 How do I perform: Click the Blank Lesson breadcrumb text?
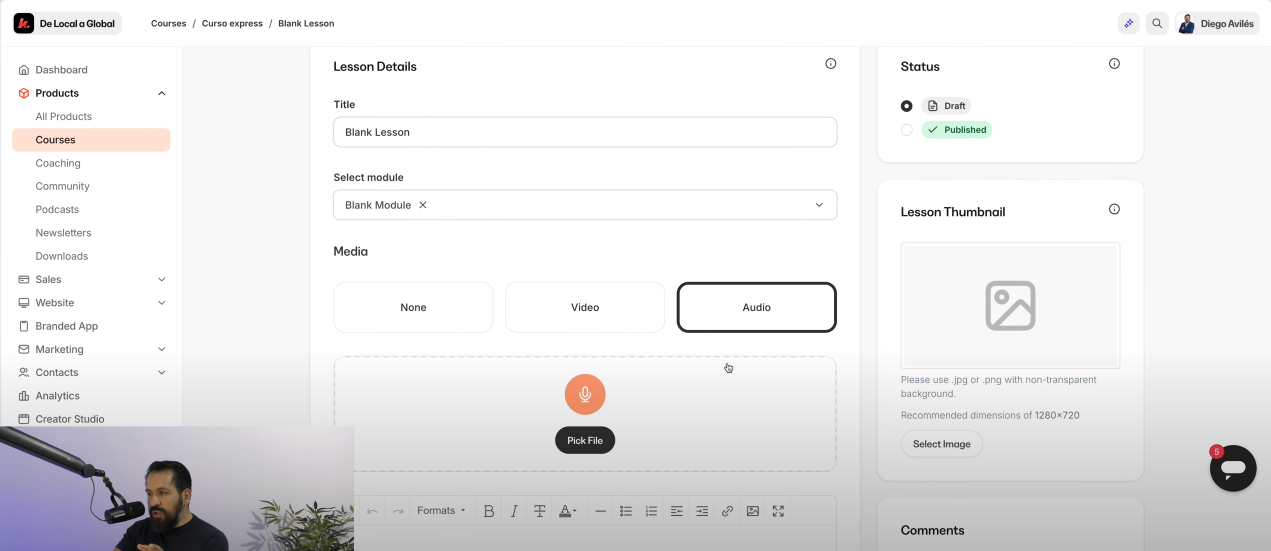pos(306,23)
